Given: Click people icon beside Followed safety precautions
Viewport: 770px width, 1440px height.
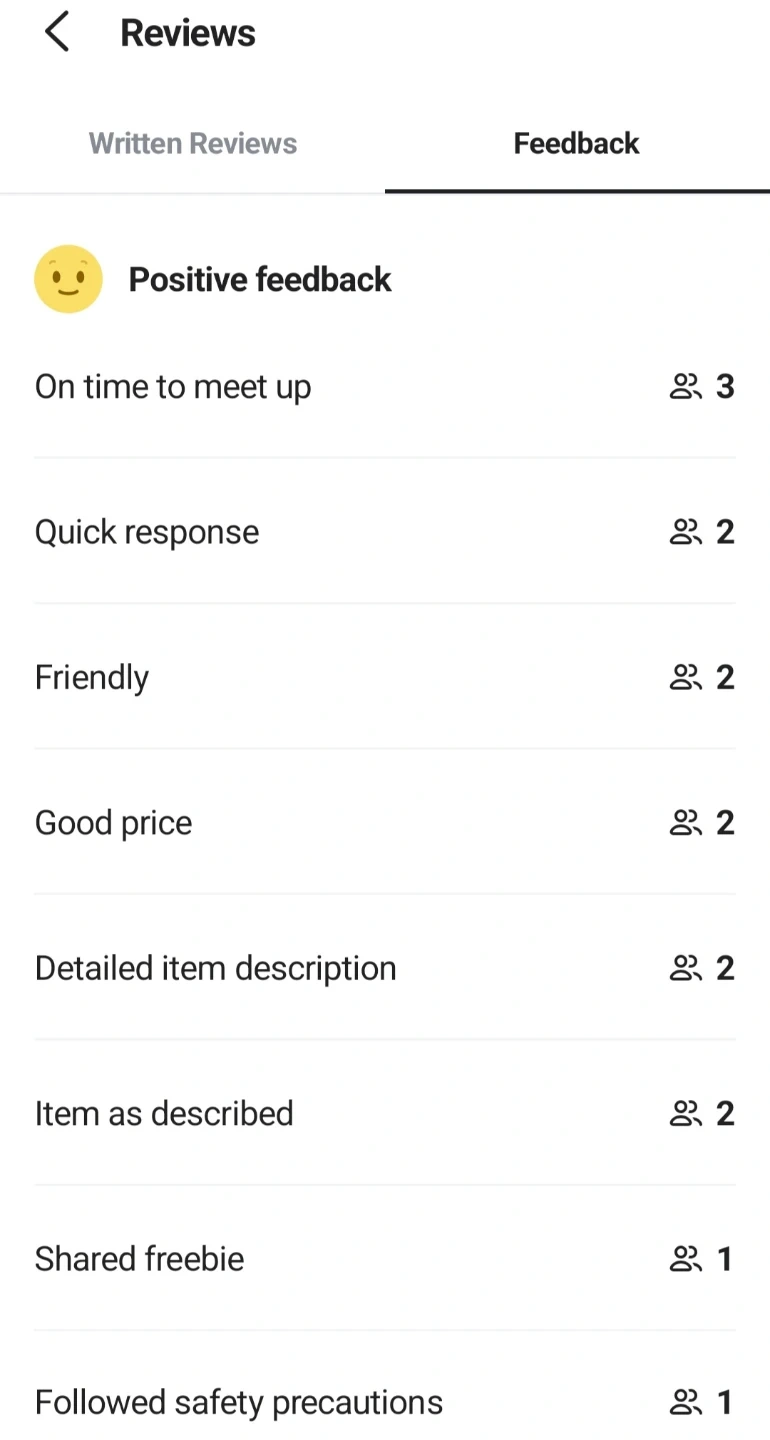Looking at the screenshot, I should coord(685,1403).
